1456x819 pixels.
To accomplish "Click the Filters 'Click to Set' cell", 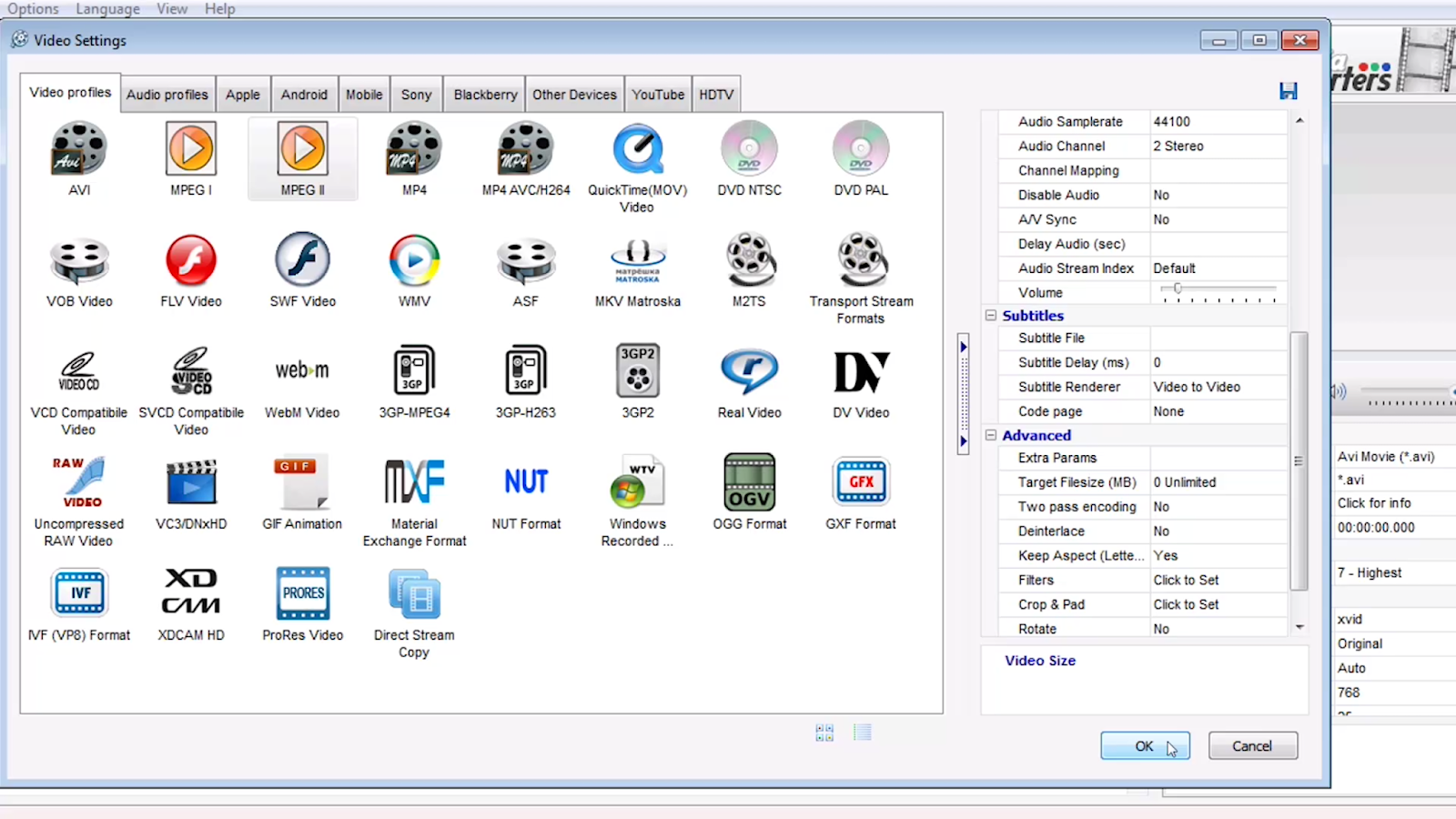I will point(1218,581).
